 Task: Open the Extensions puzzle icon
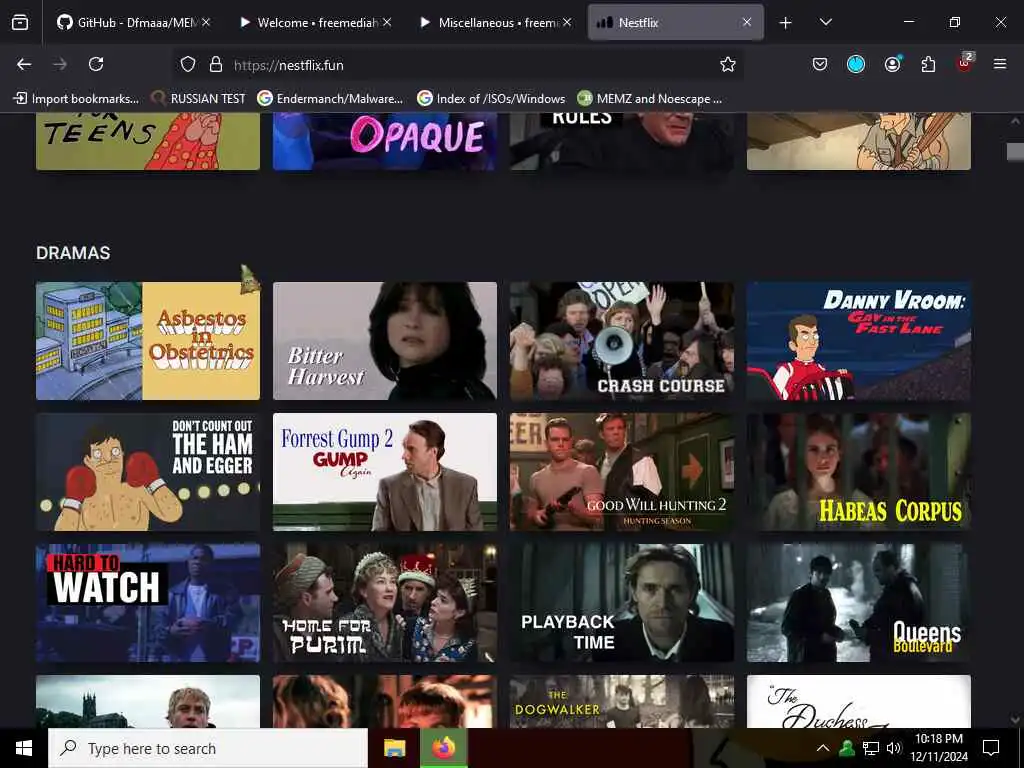928,64
